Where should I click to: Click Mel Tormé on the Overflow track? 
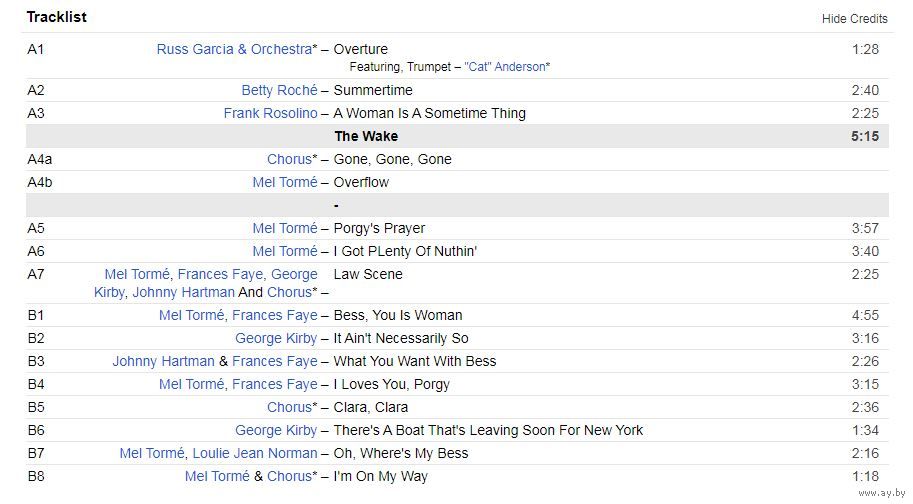285,182
